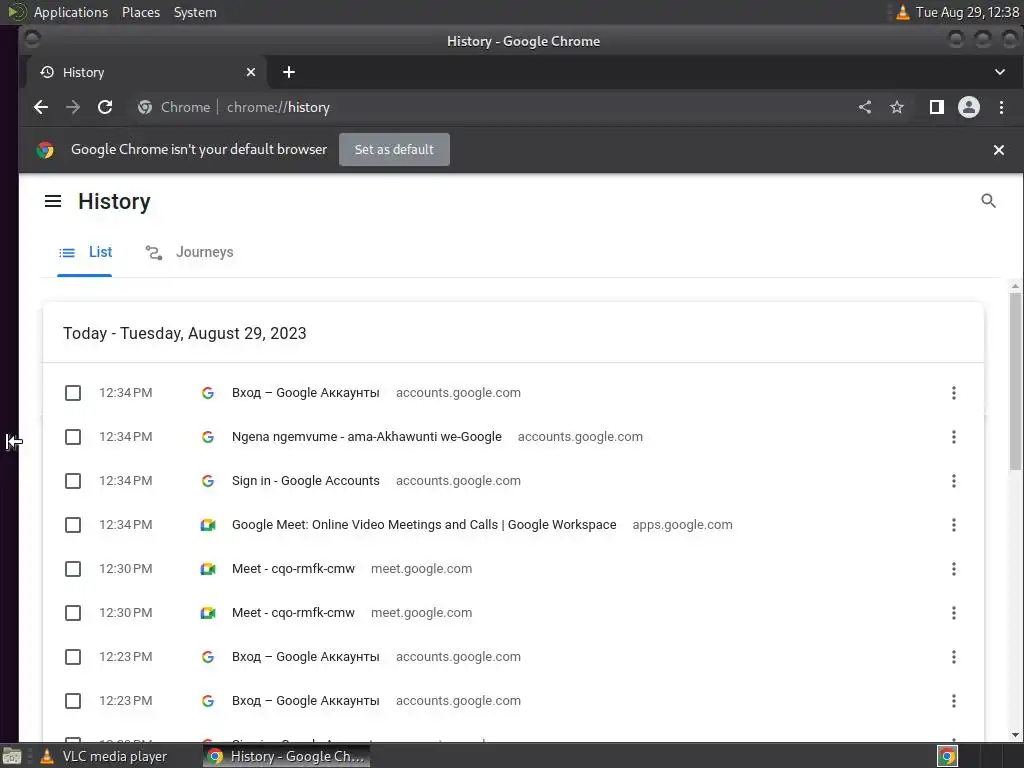1024x768 pixels.
Task: Click the VLC cone in the system tray
Action: click(x=903, y=12)
